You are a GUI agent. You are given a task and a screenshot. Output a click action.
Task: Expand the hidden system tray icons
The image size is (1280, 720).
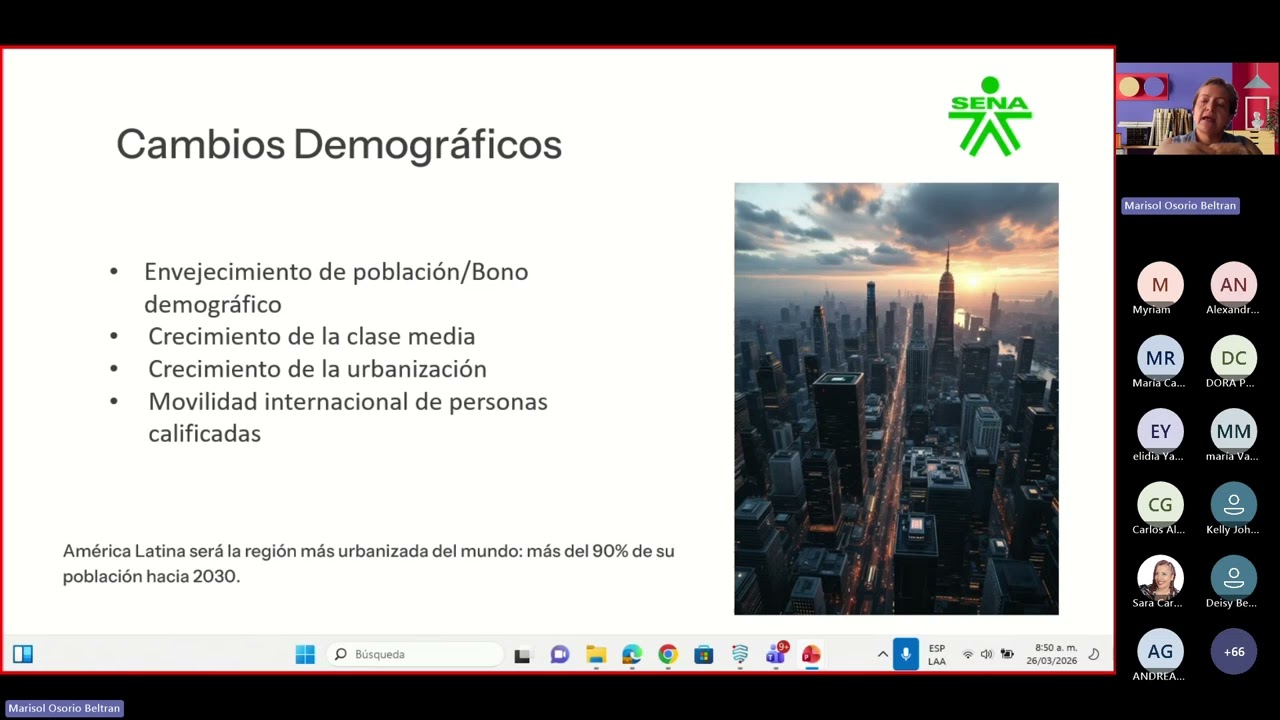[x=883, y=654]
